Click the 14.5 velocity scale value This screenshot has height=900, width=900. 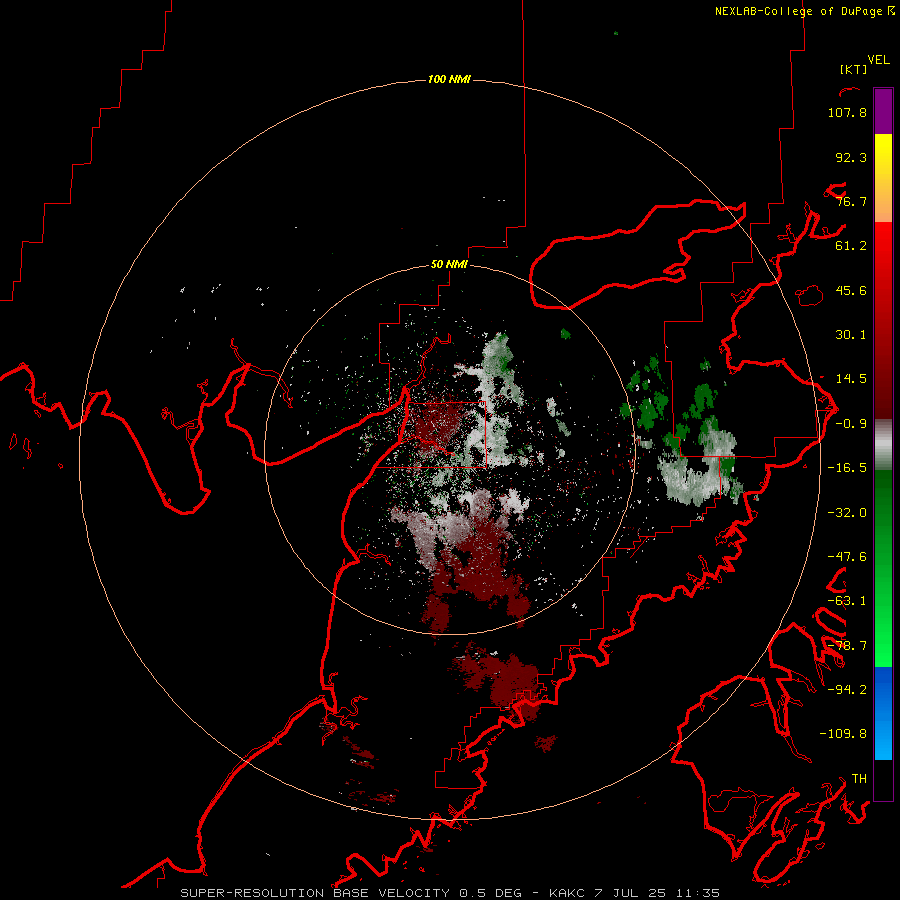pos(851,379)
